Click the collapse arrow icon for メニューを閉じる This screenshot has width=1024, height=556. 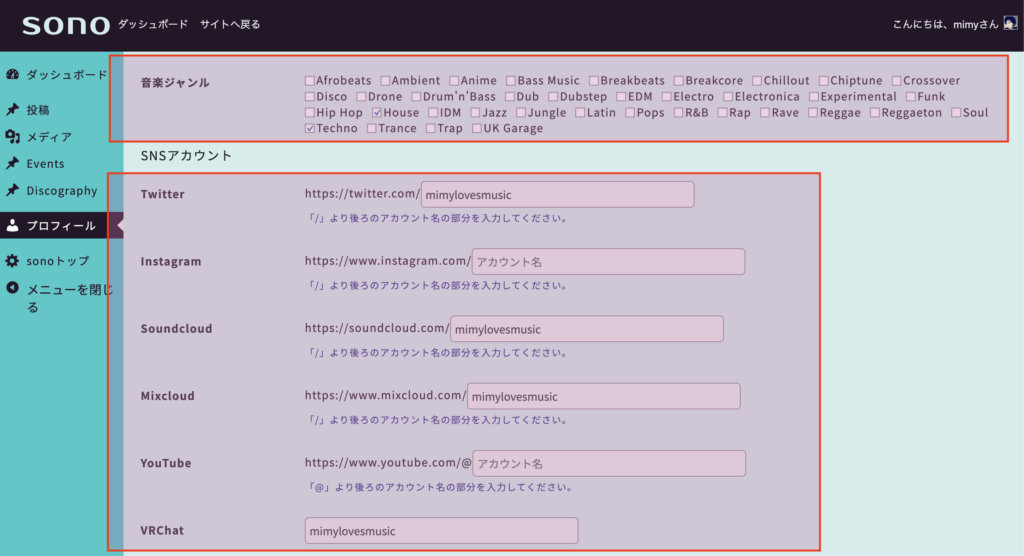pos(12,289)
